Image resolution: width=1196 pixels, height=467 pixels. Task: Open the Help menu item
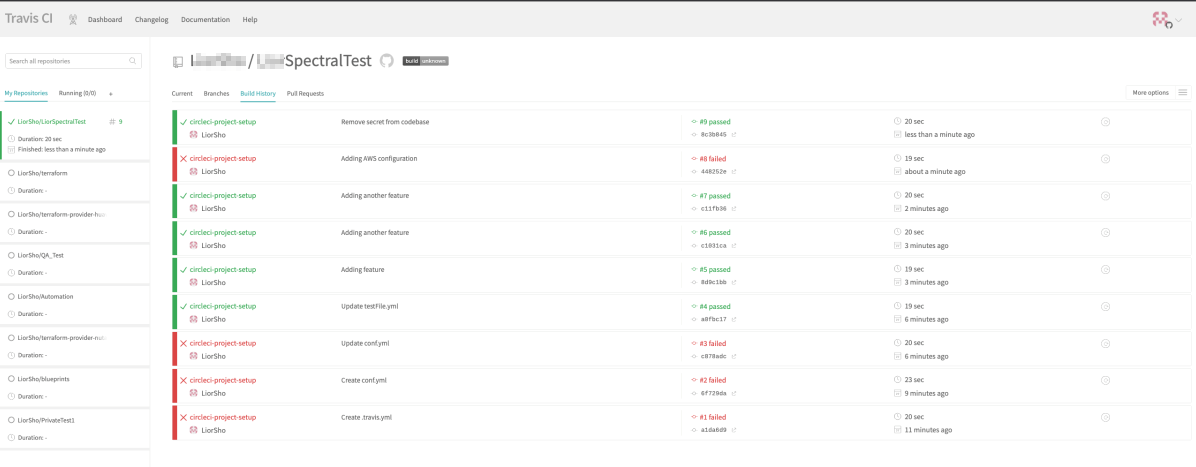249,19
